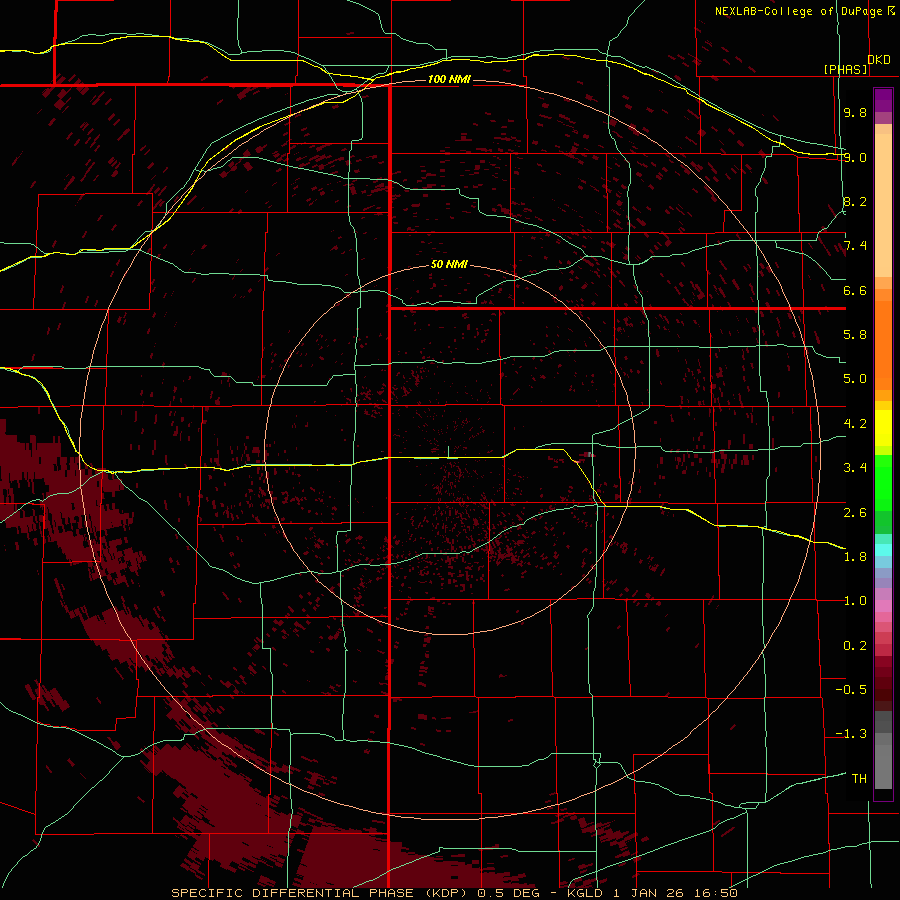This screenshot has width=900, height=900.
Task: Click the gray bottom segment of color bar
Action: coord(883,766)
